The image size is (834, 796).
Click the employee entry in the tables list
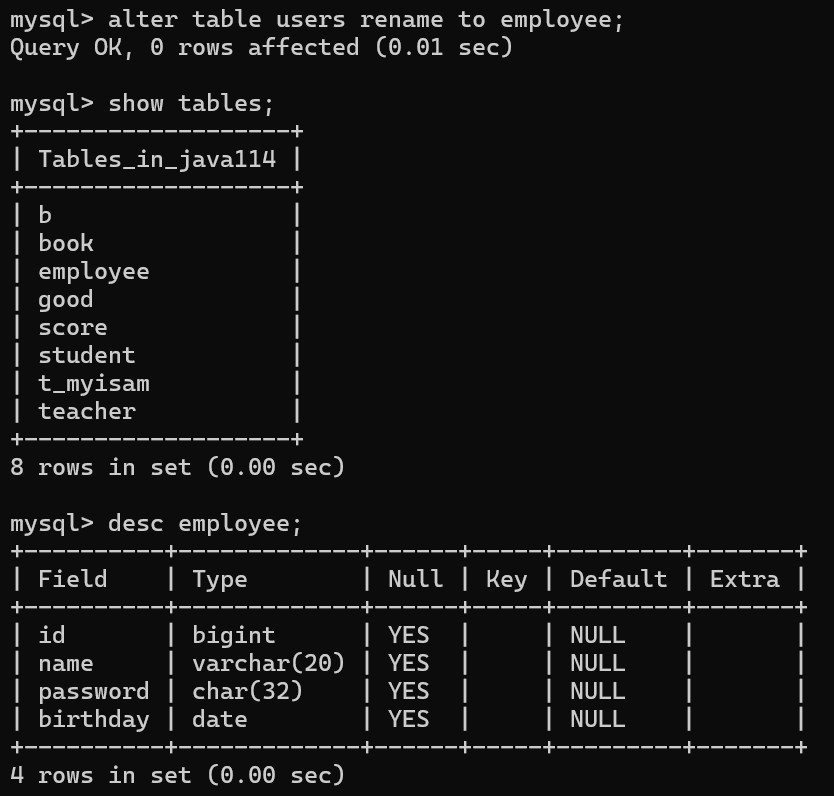(x=94, y=272)
